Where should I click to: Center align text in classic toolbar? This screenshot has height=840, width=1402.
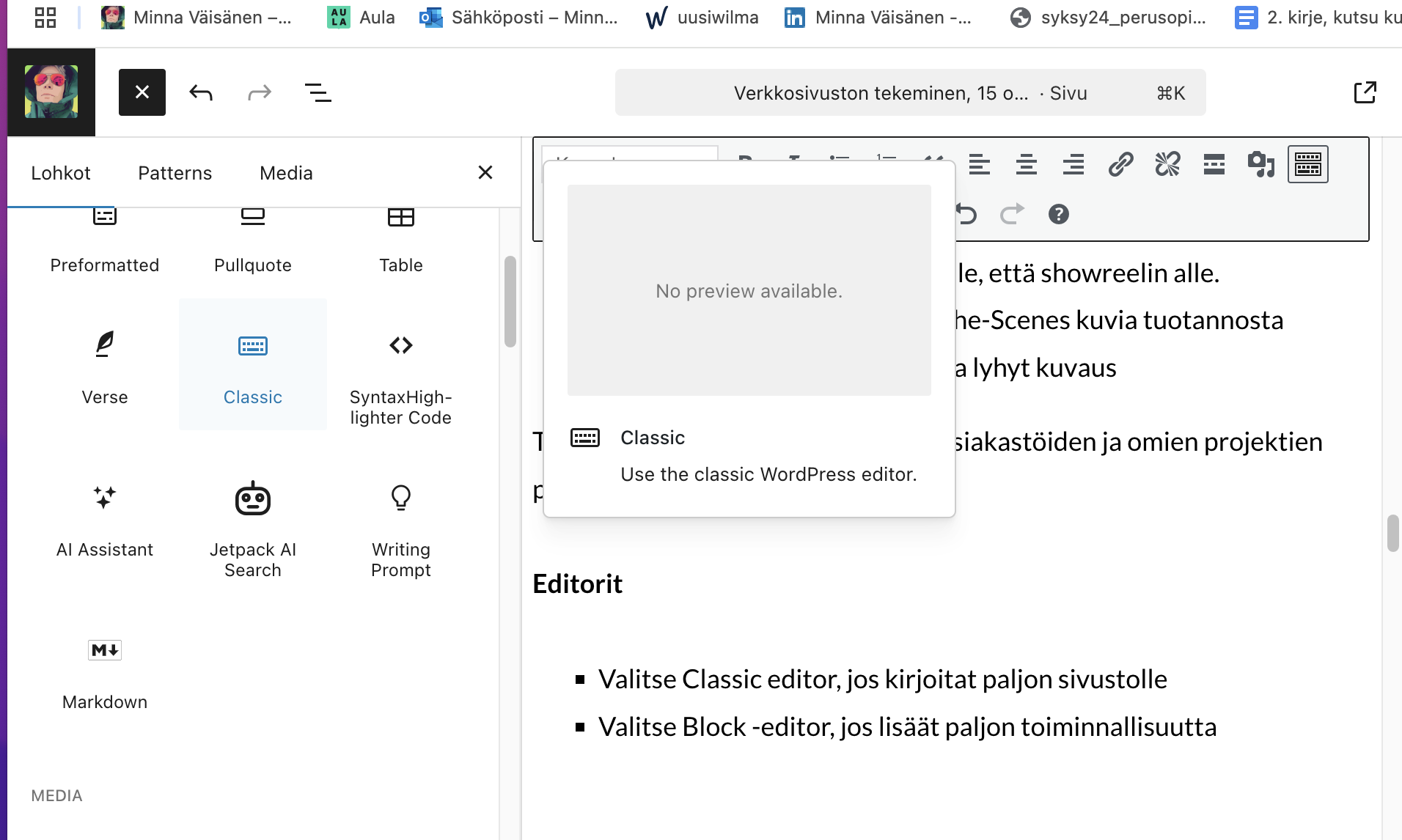click(x=1026, y=164)
